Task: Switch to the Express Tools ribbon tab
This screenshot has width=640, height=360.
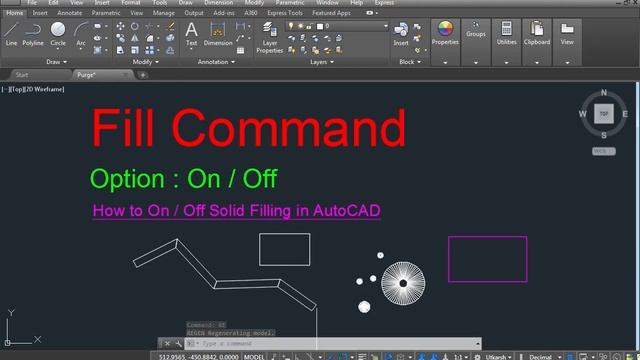Action: [x=284, y=13]
